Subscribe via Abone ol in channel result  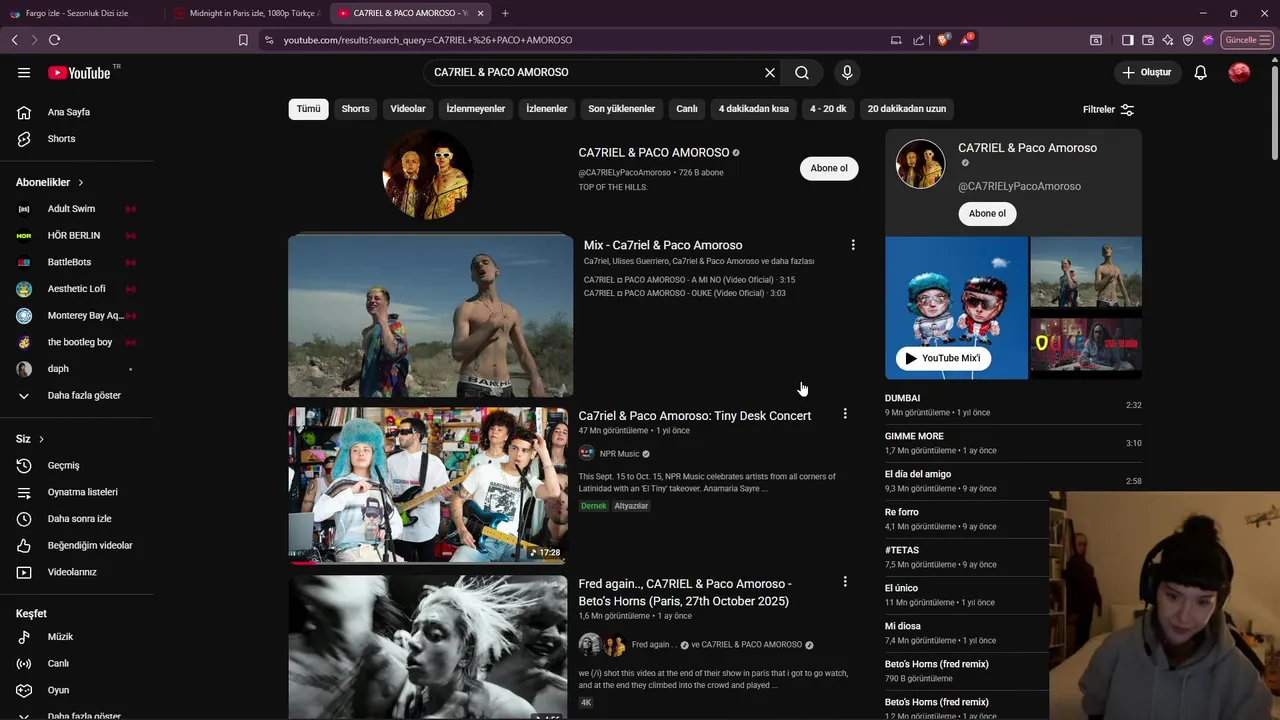point(829,168)
